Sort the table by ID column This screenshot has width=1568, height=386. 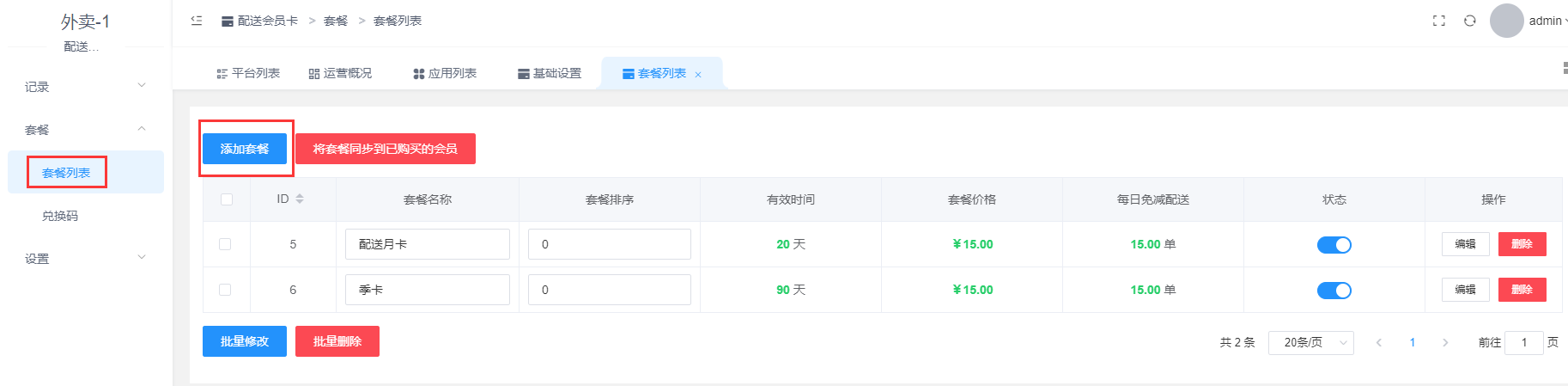300,199
